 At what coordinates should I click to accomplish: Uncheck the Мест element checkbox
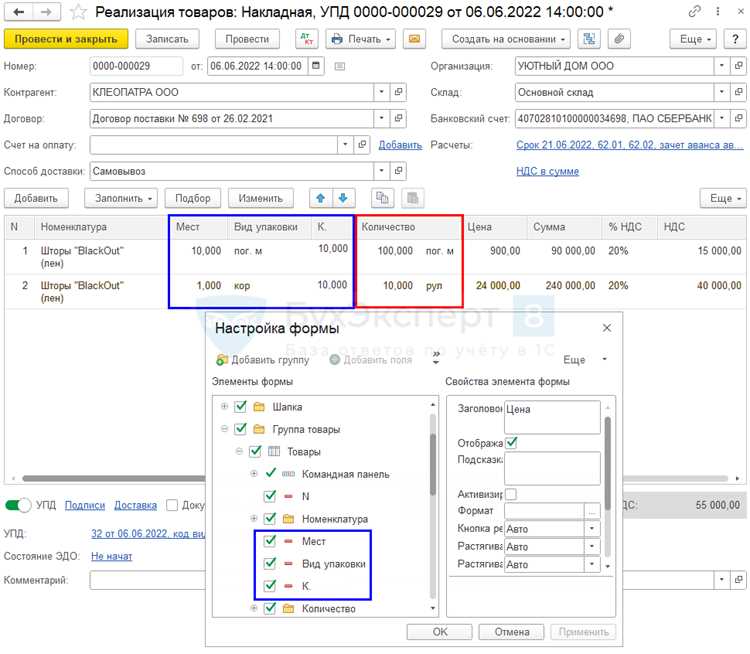pos(270,541)
